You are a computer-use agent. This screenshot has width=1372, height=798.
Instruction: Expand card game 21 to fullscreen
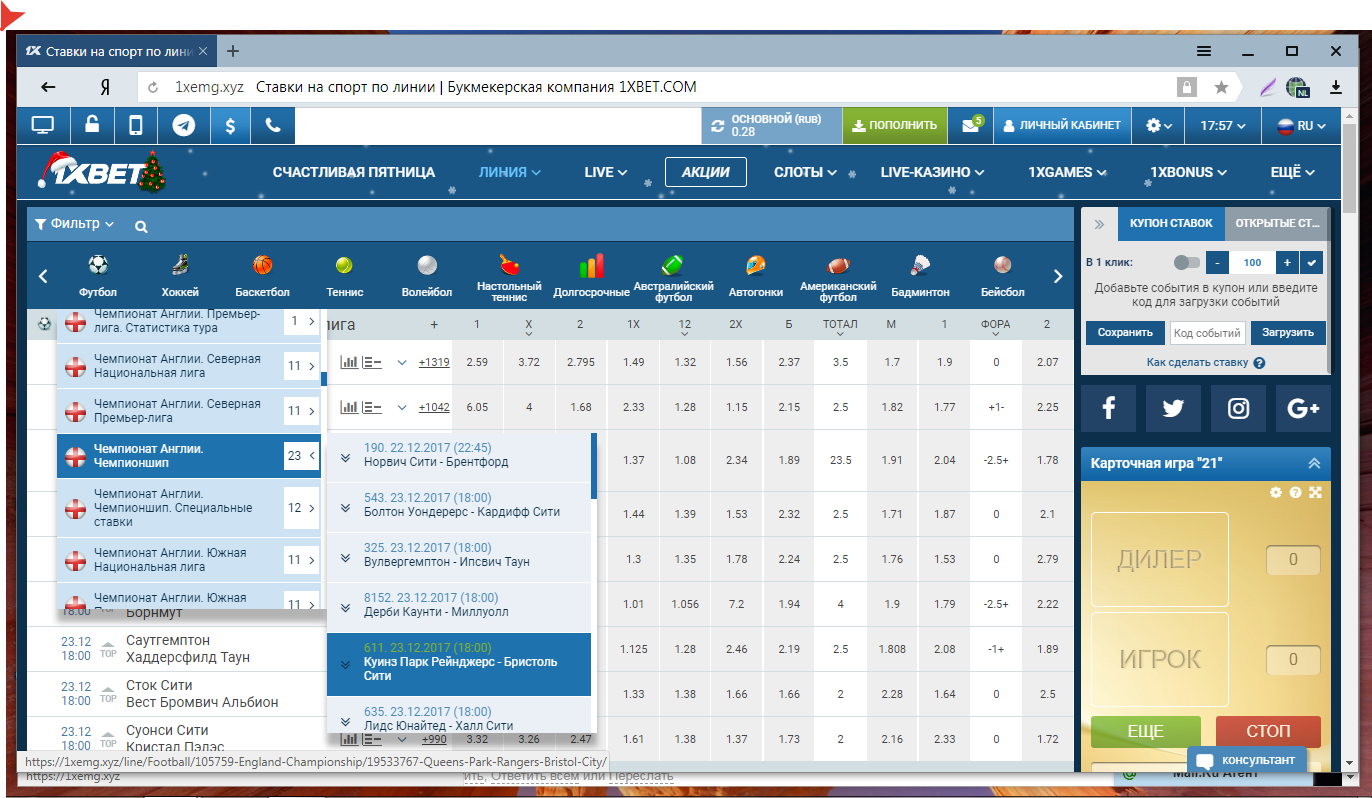point(1315,492)
